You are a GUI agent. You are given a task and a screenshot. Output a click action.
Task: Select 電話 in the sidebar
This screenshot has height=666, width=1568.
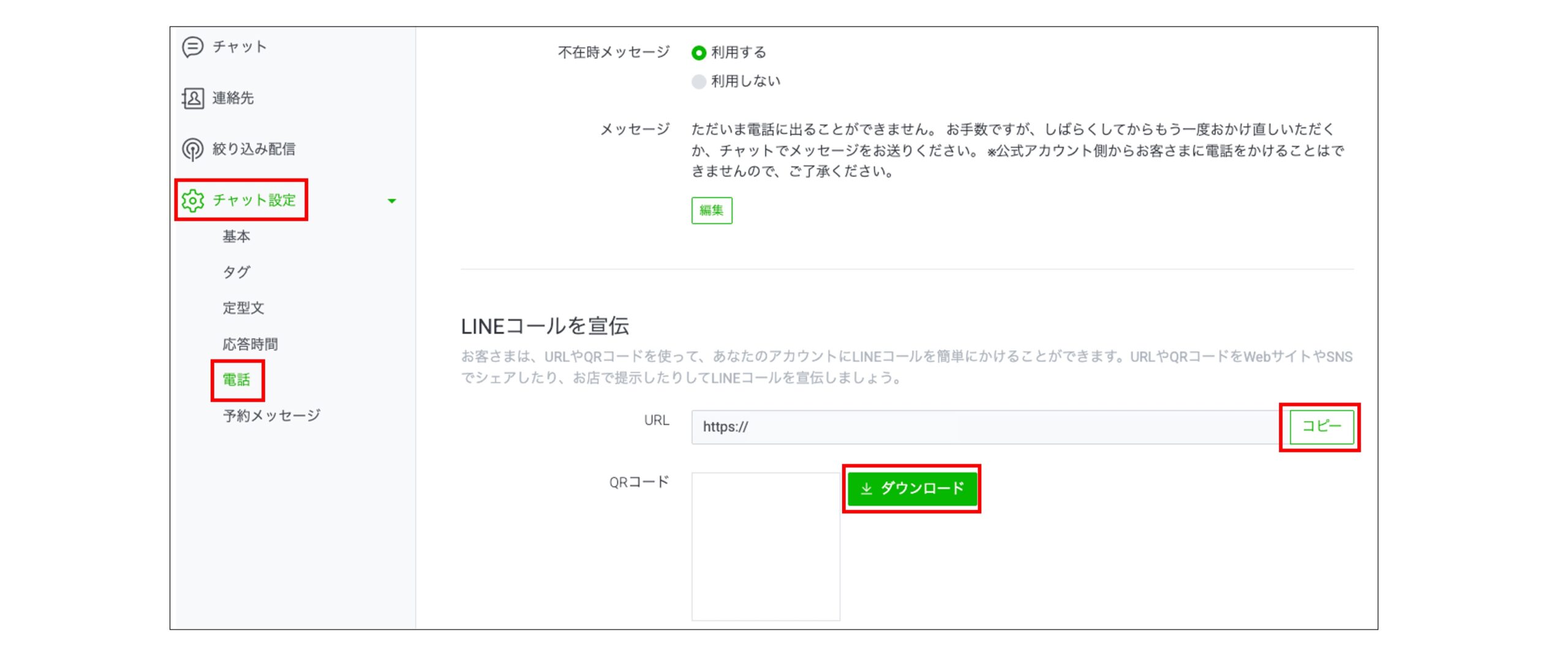click(238, 380)
